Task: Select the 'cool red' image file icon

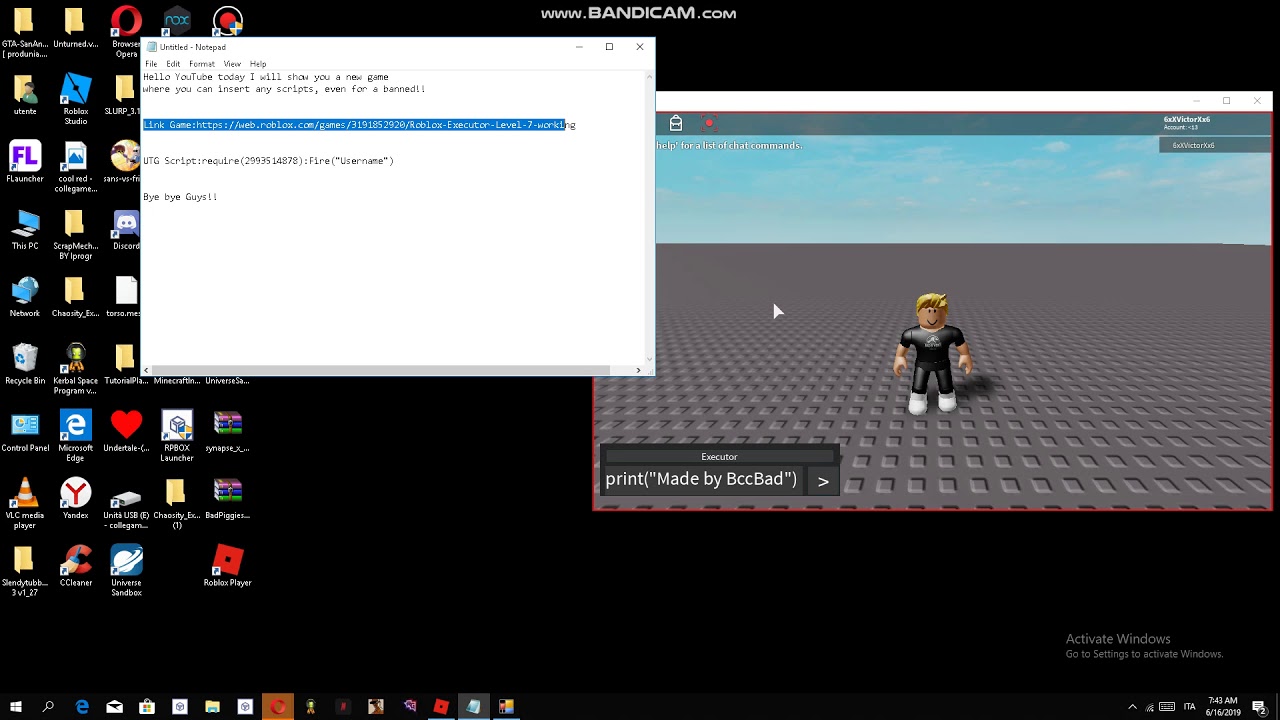Action: click(x=75, y=167)
